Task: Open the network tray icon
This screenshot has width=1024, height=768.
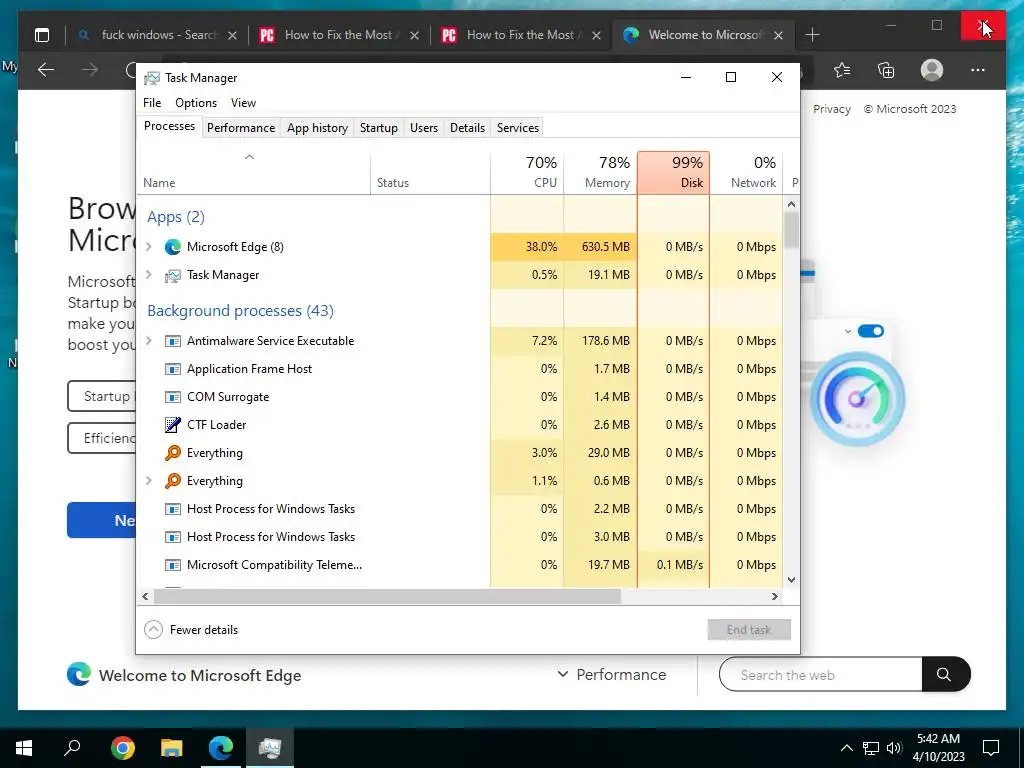Action: pos(871,748)
